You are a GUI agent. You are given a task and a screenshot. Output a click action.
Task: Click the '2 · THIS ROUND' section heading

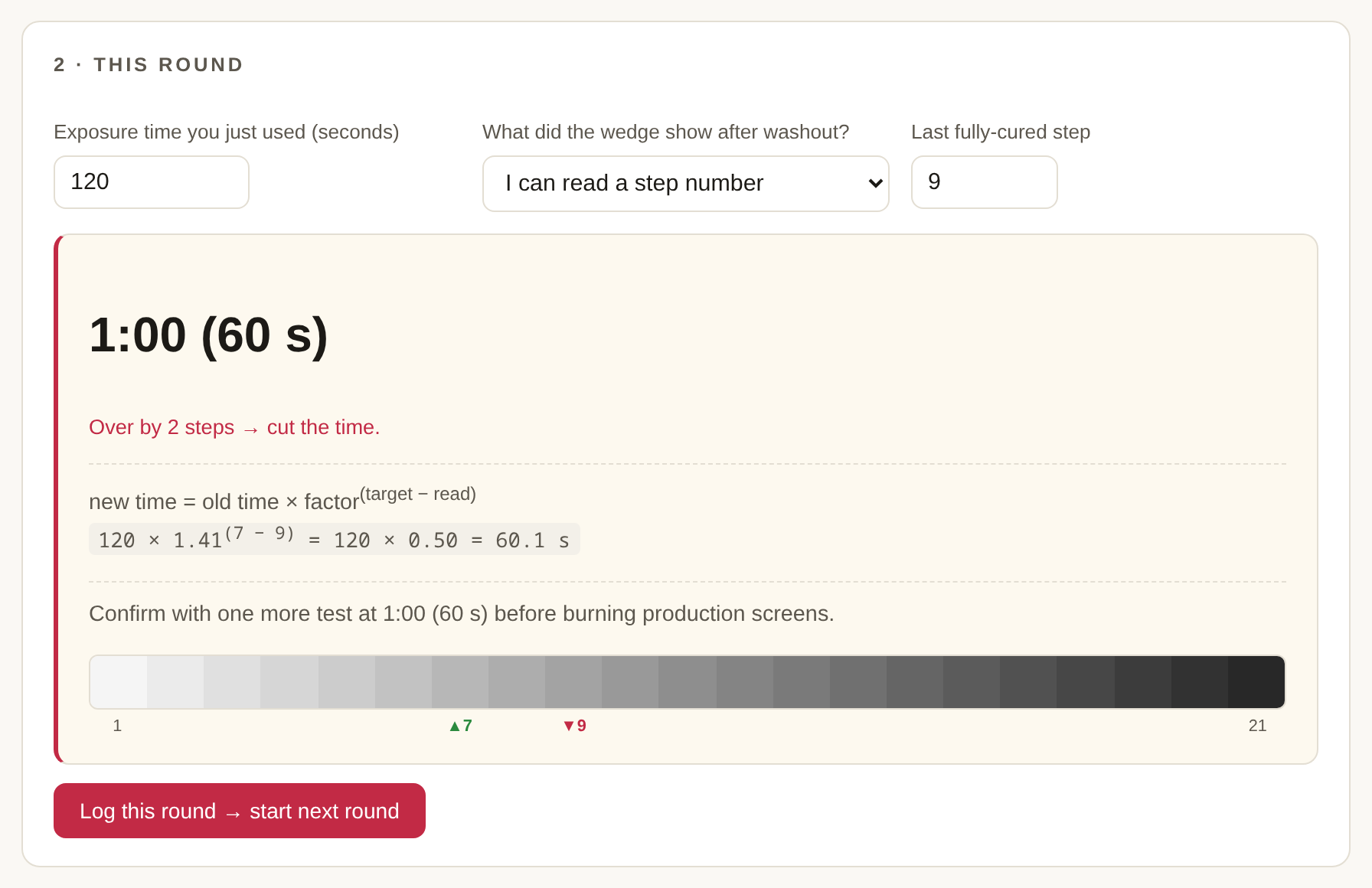[x=149, y=65]
